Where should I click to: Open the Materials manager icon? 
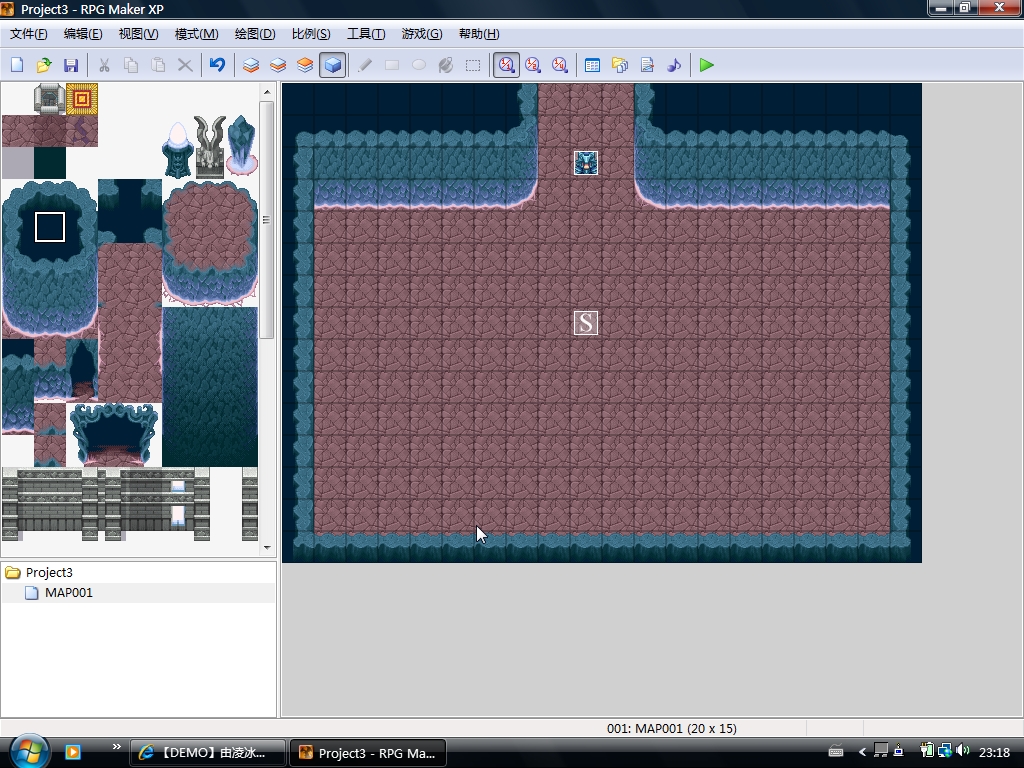point(620,65)
